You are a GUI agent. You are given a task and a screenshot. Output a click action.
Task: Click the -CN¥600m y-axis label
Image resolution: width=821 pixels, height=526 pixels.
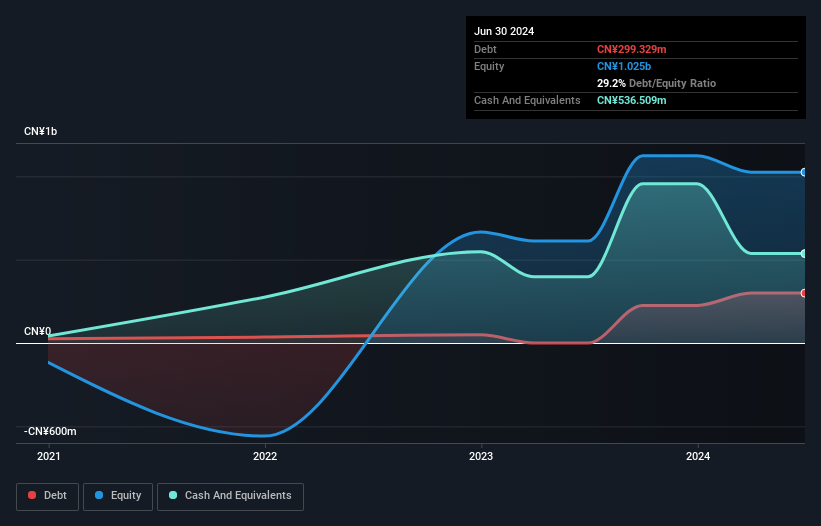50,431
